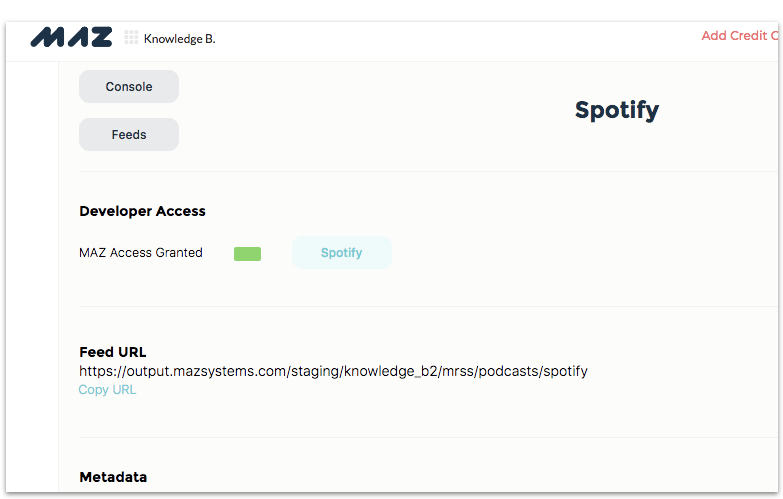Click the Developer Access heading
Viewport: 783px width, 499px height.
(x=142, y=211)
